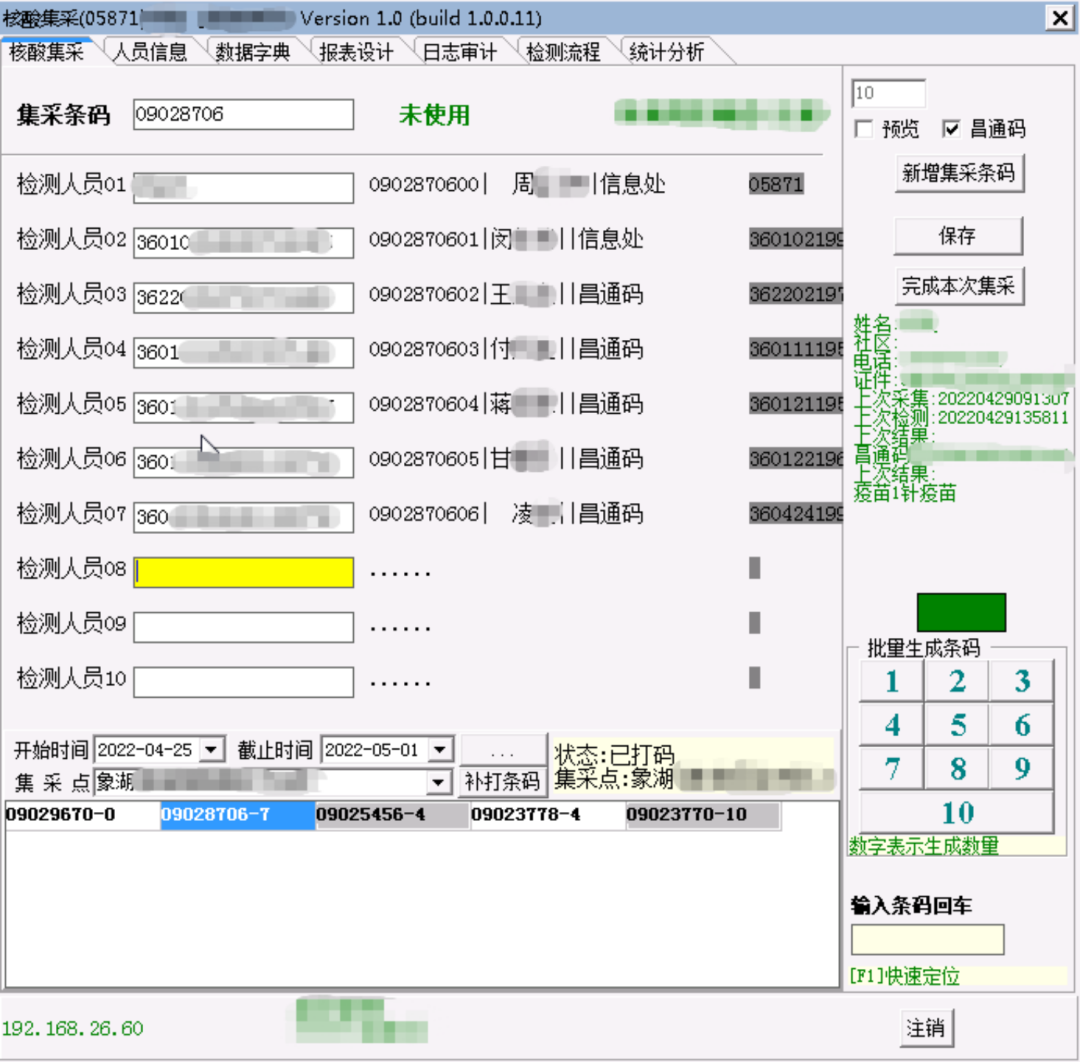Viewport: 1080px width, 1062px height.
Task: Close the 核酸集采 window
Action: [1060, 18]
